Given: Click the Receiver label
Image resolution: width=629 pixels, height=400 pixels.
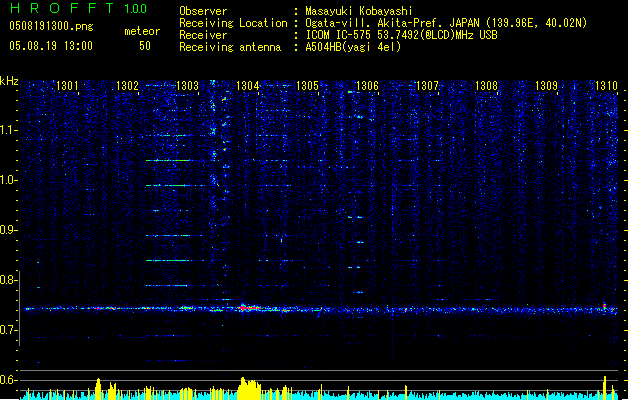Looking at the screenshot, I should tap(203, 35).
